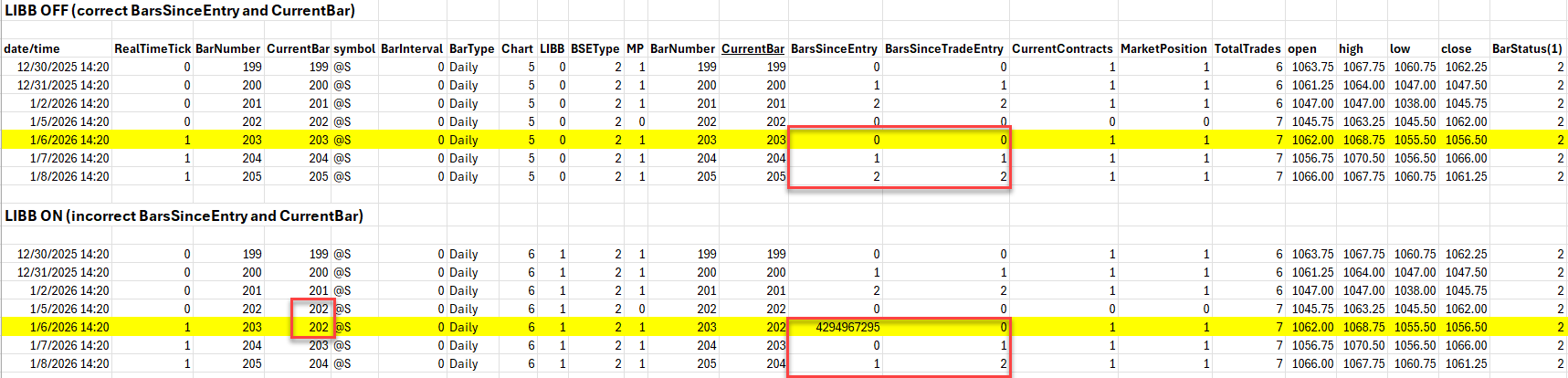
Task: Select the symbol column header
Action: 354,48
